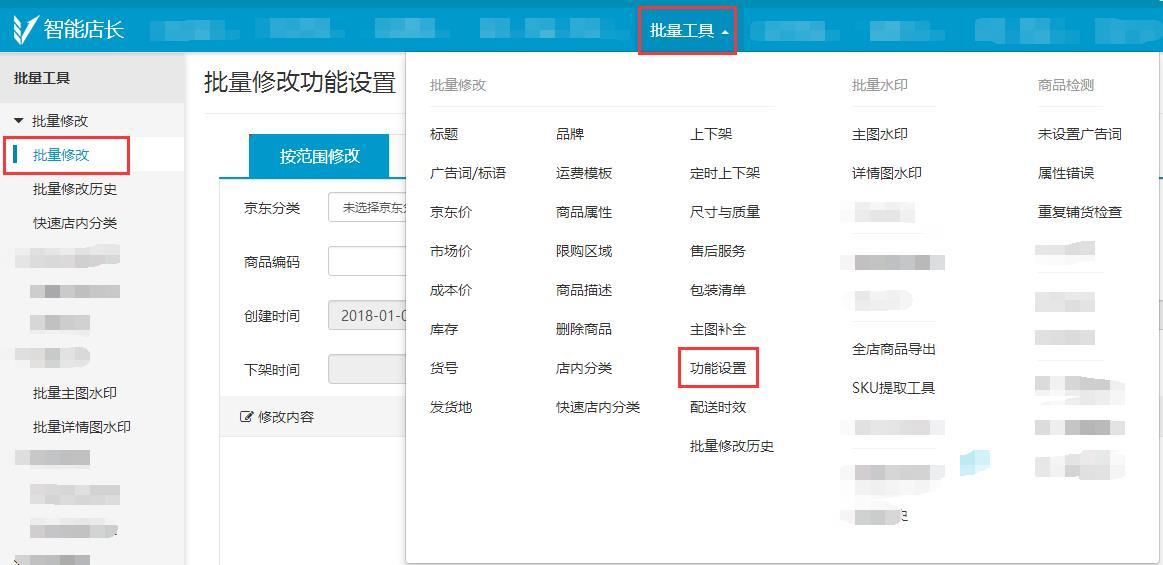The width and height of the screenshot is (1163, 565).
Task: Open the 京东分类 dropdown
Action: pyautogui.click(x=368, y=208)
